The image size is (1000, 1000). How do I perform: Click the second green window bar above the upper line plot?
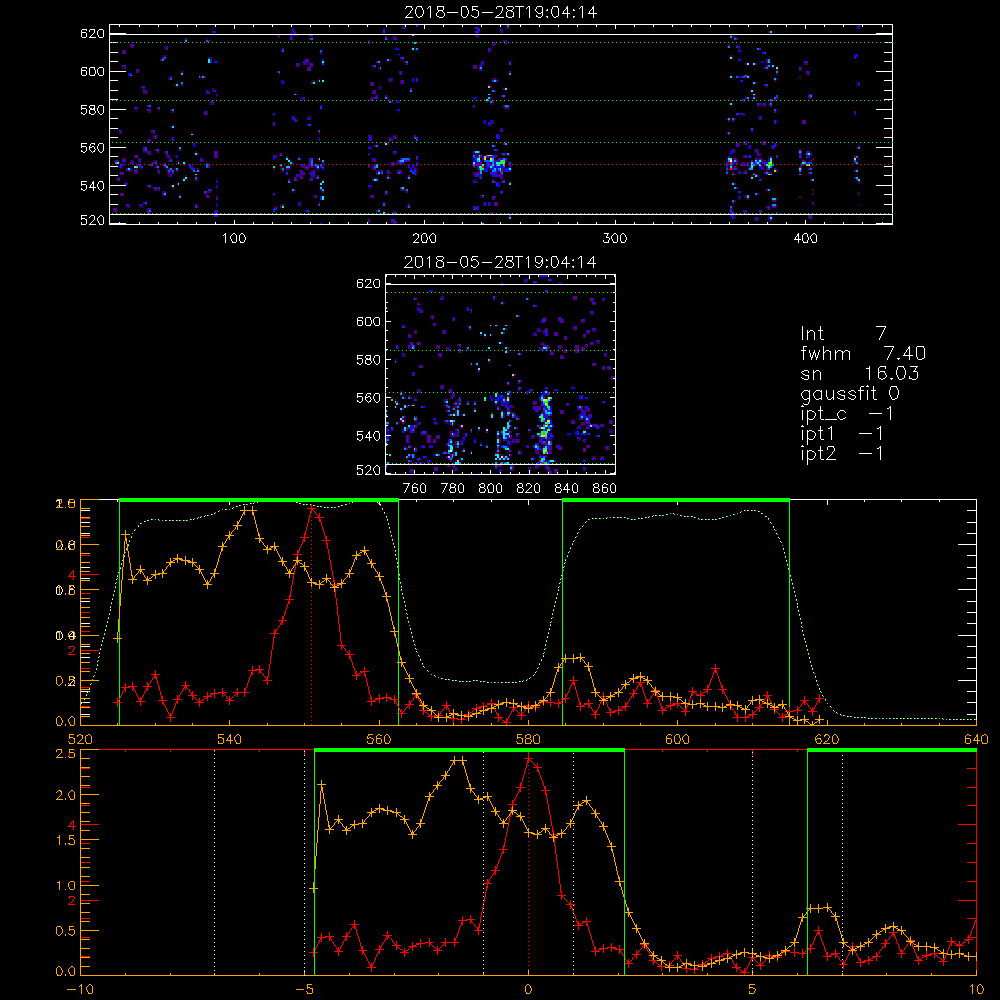pos(676,501)
